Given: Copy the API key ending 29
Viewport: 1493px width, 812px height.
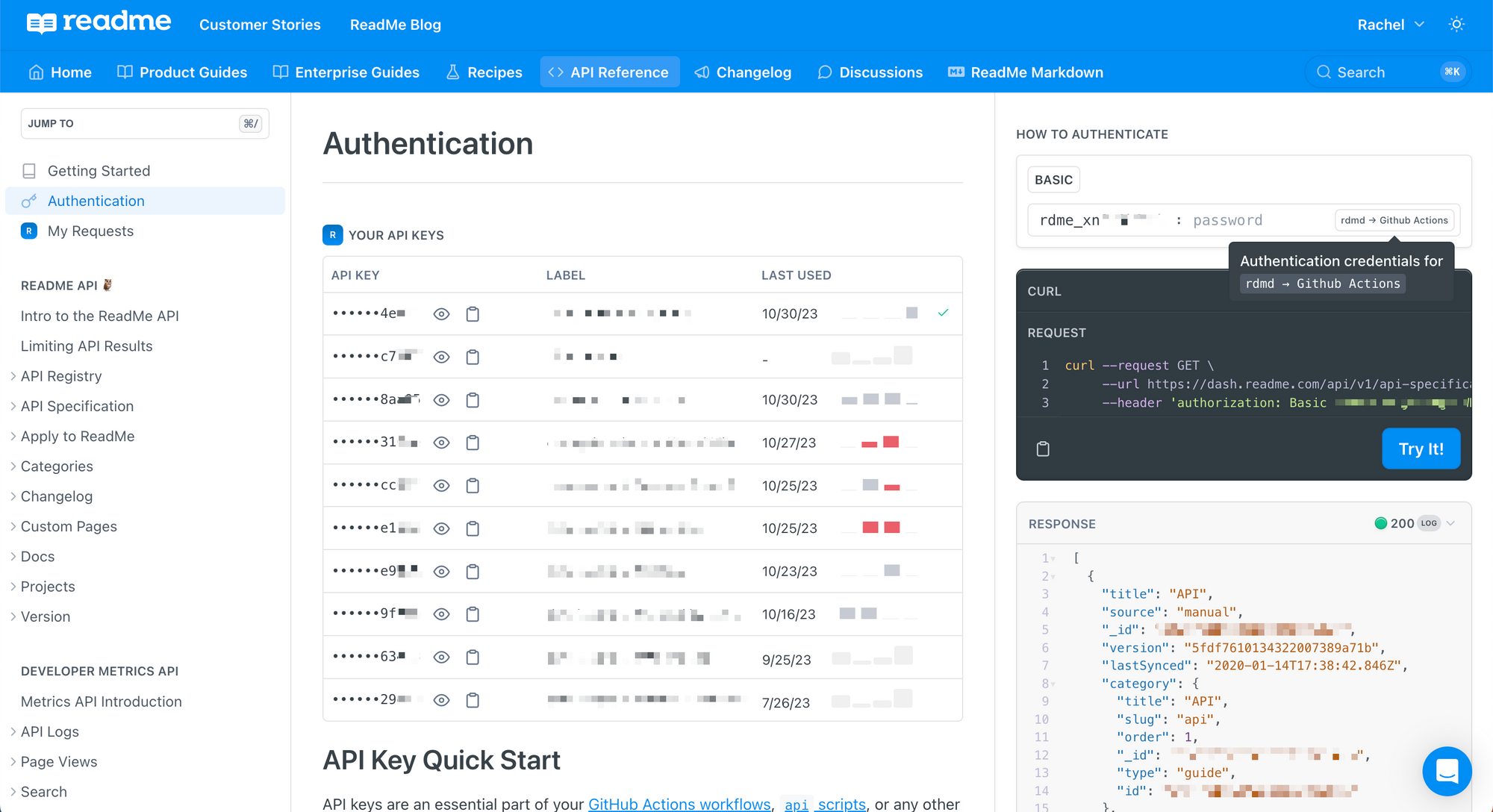Looking at the screenshot, I should 473,700.
